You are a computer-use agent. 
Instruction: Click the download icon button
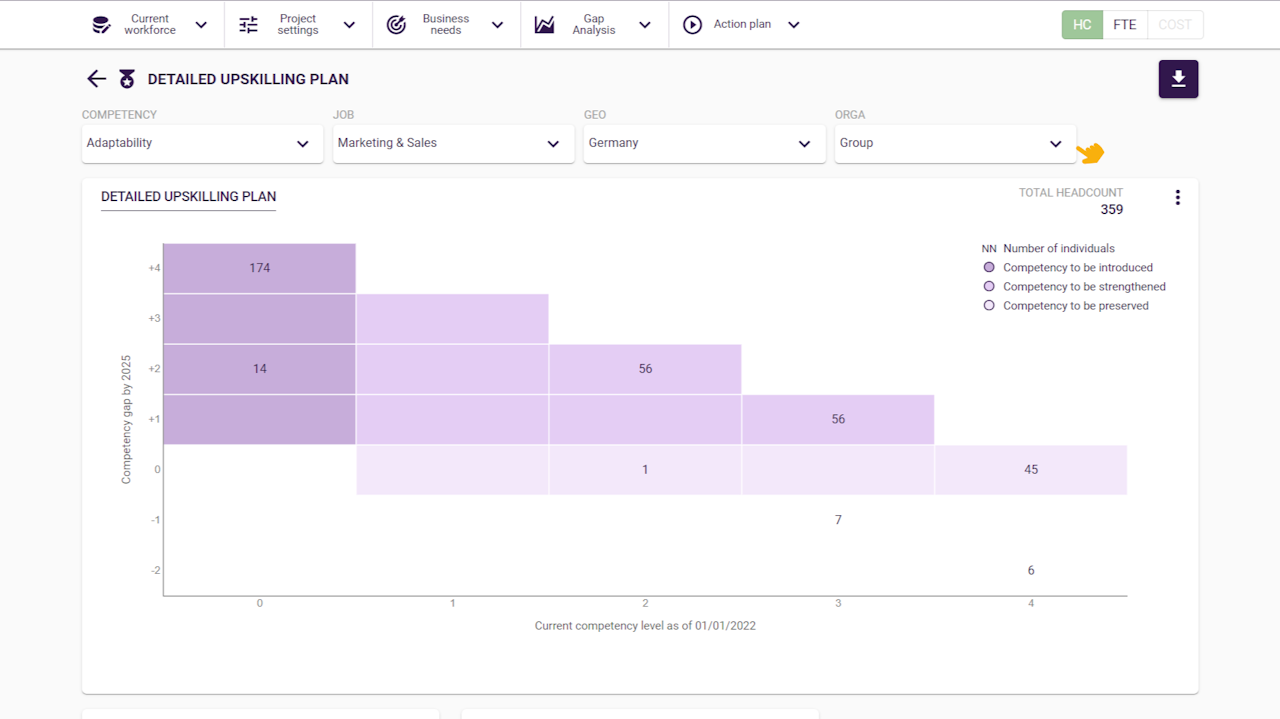[1178, 79]
